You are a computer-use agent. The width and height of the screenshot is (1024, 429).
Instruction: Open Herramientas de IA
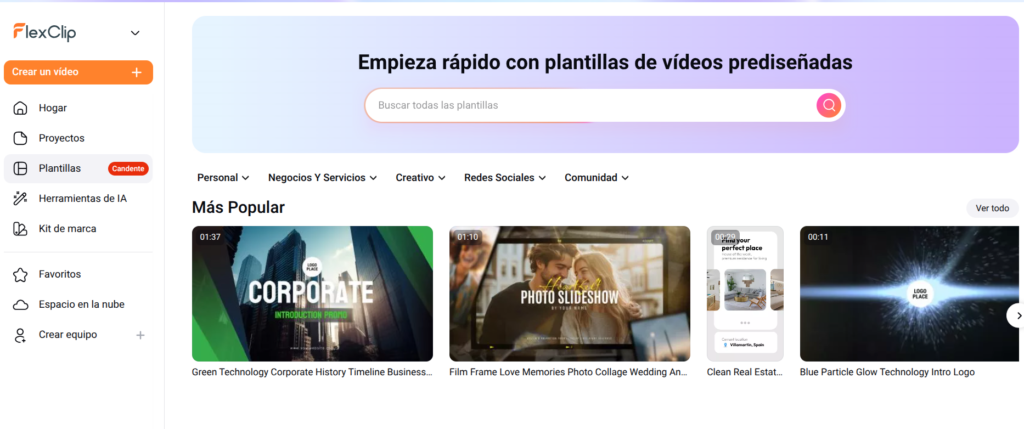pos(78,199)
